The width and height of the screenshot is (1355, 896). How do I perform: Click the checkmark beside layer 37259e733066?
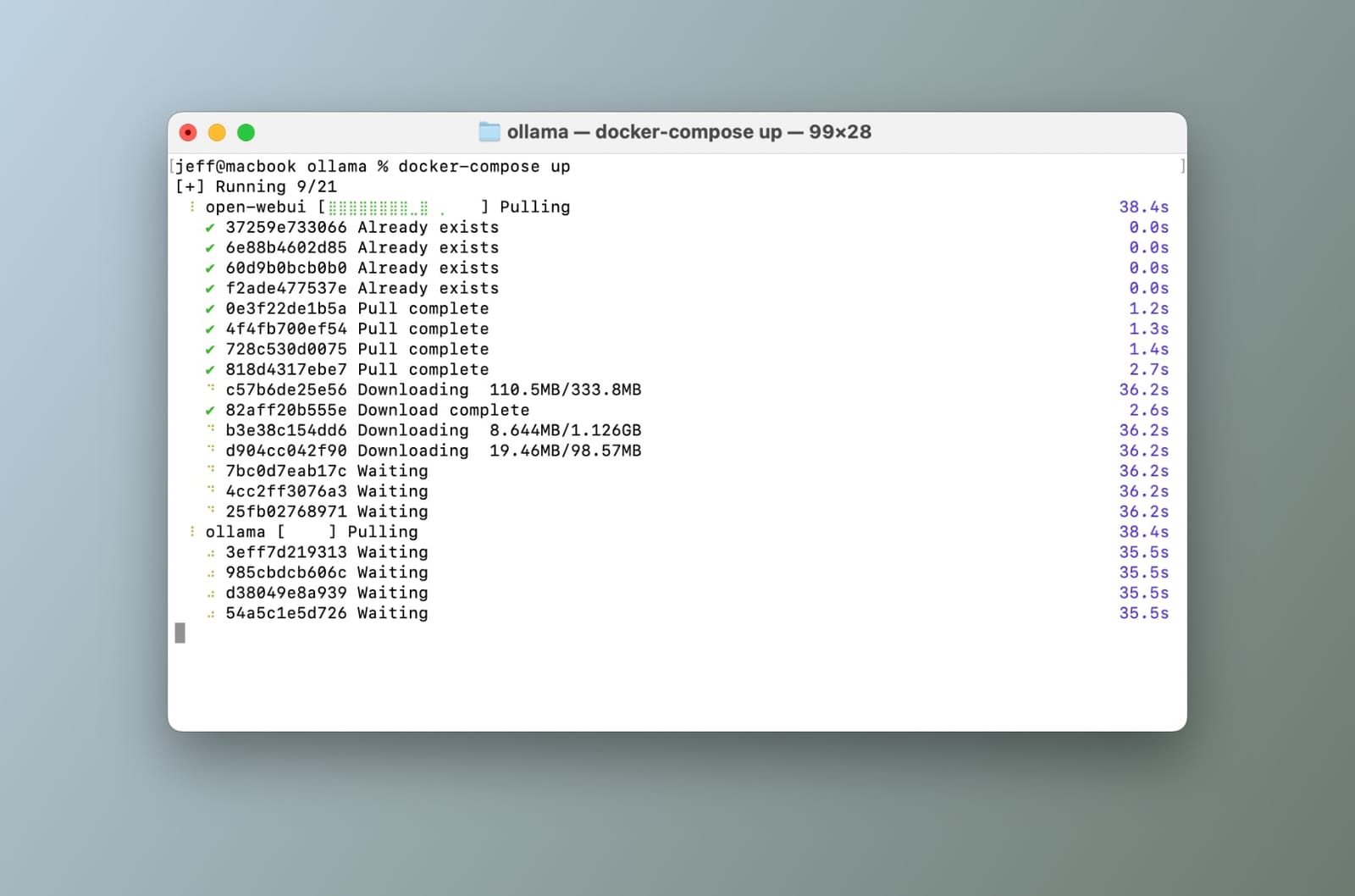(x=210, y=228)
